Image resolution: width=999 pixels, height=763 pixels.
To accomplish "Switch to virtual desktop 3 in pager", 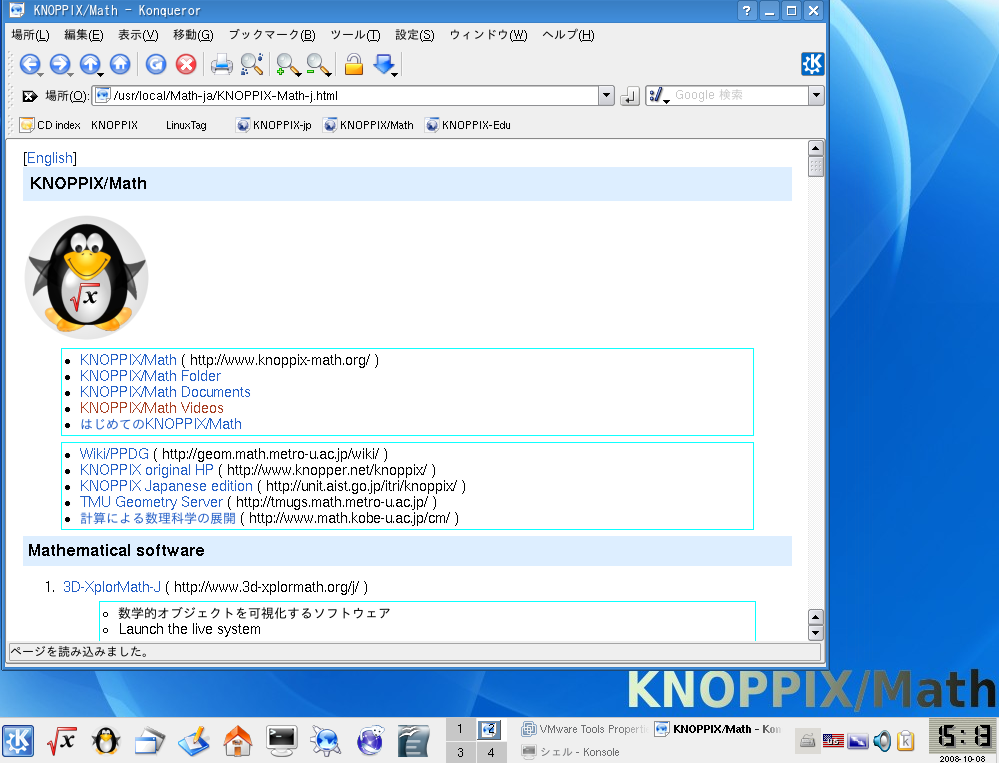I will [461, 752].
